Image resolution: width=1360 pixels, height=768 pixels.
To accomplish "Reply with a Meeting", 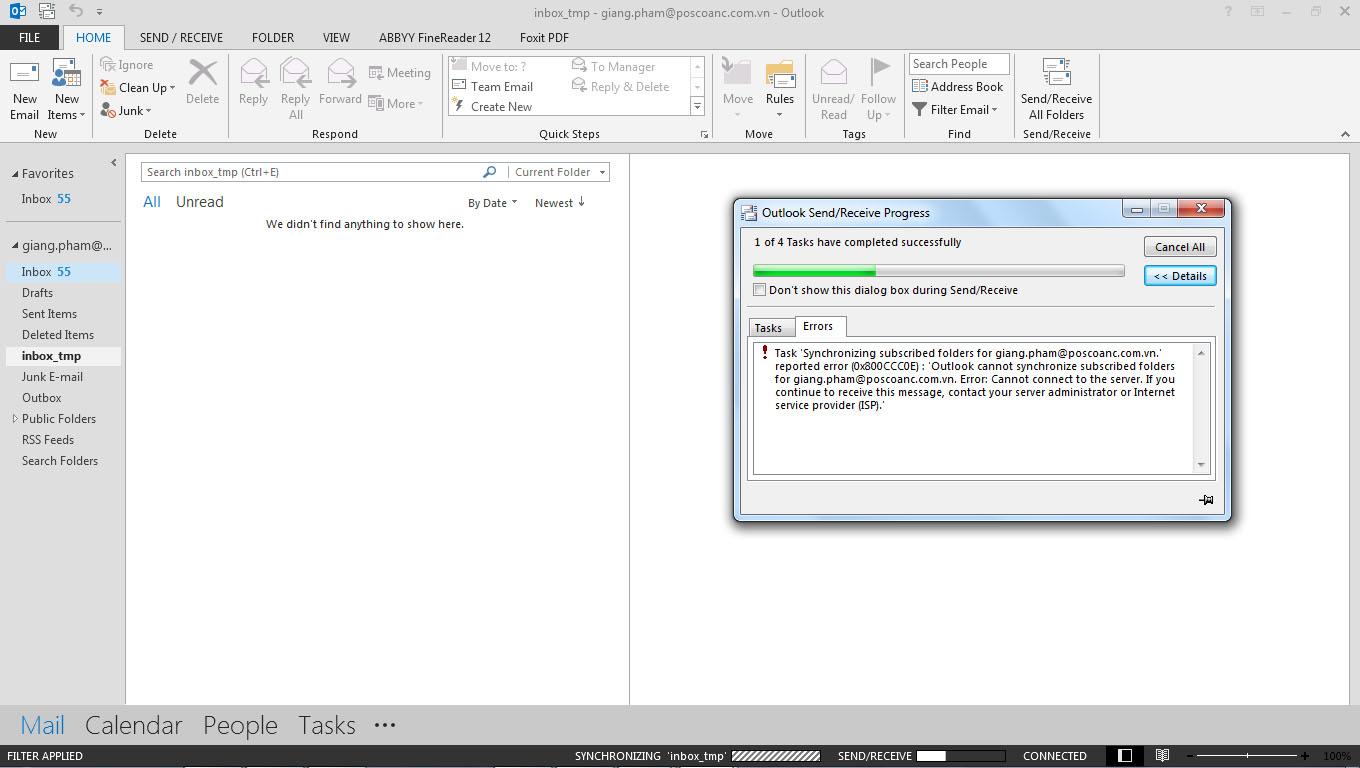I will point(399,73).
